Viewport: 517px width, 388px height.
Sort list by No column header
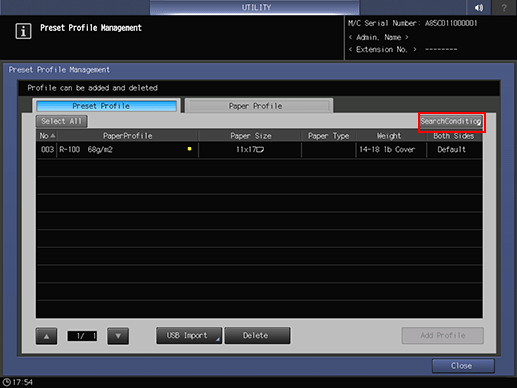pyautogui.click(x=47, y=136)
